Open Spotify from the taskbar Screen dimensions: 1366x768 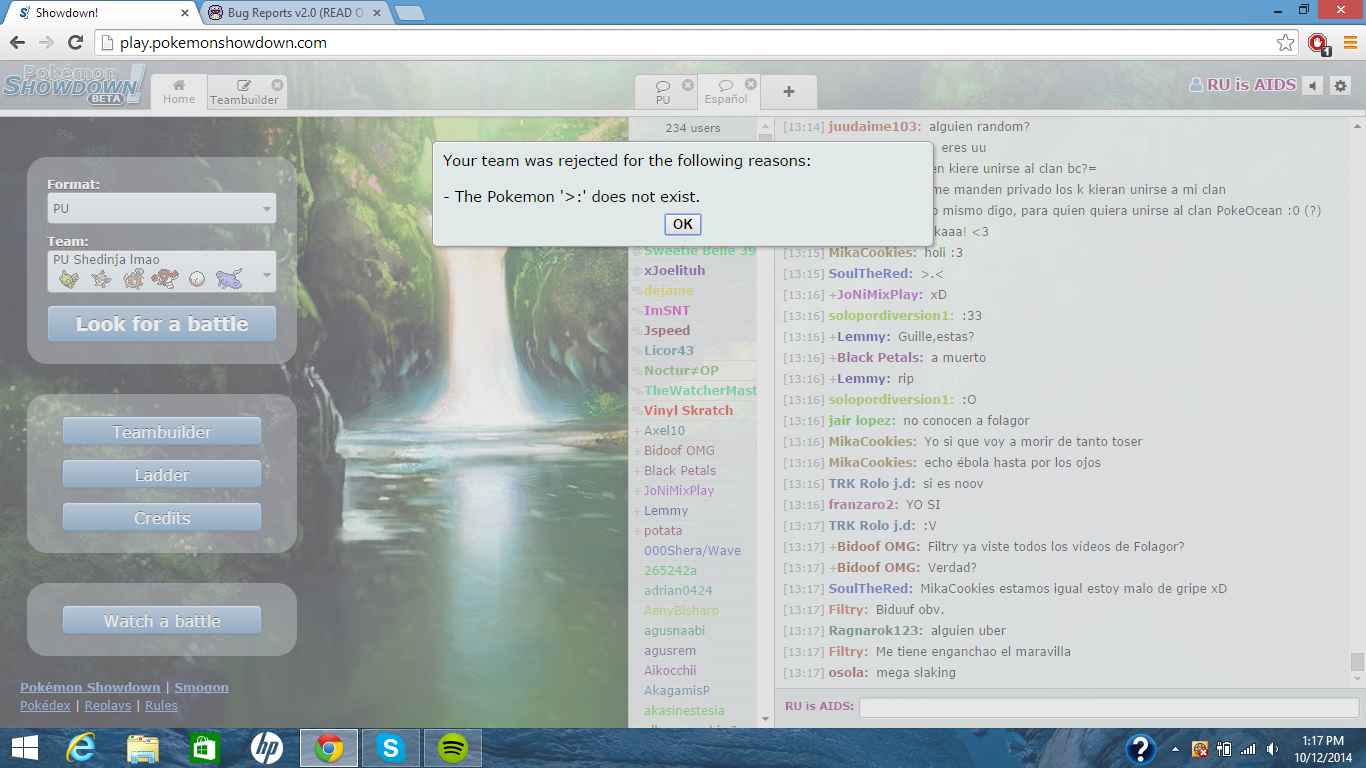[x=453, y=747]
